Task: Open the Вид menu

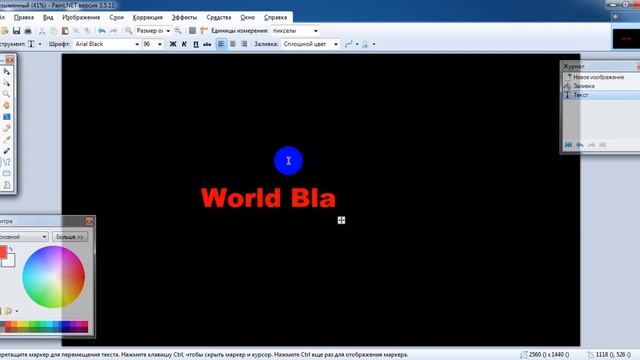Action: pos(48,17)
